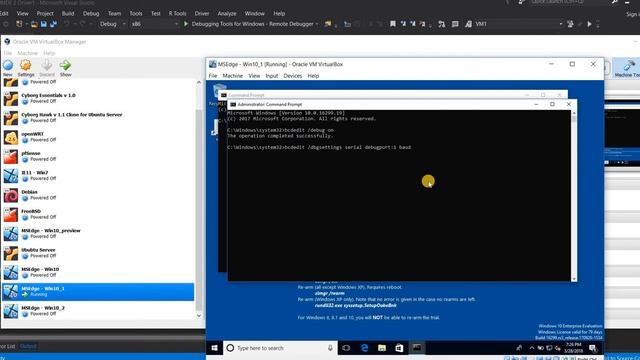
Task: Open the Test menu in Visual Studio
Action: pos(156,13)
